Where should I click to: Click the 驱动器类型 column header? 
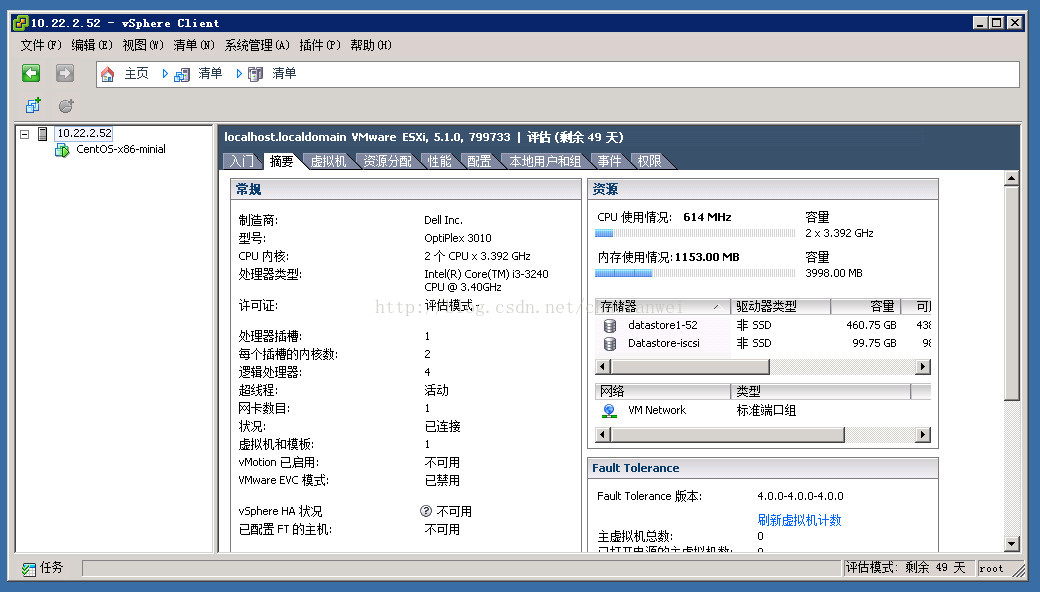[780, 306]
